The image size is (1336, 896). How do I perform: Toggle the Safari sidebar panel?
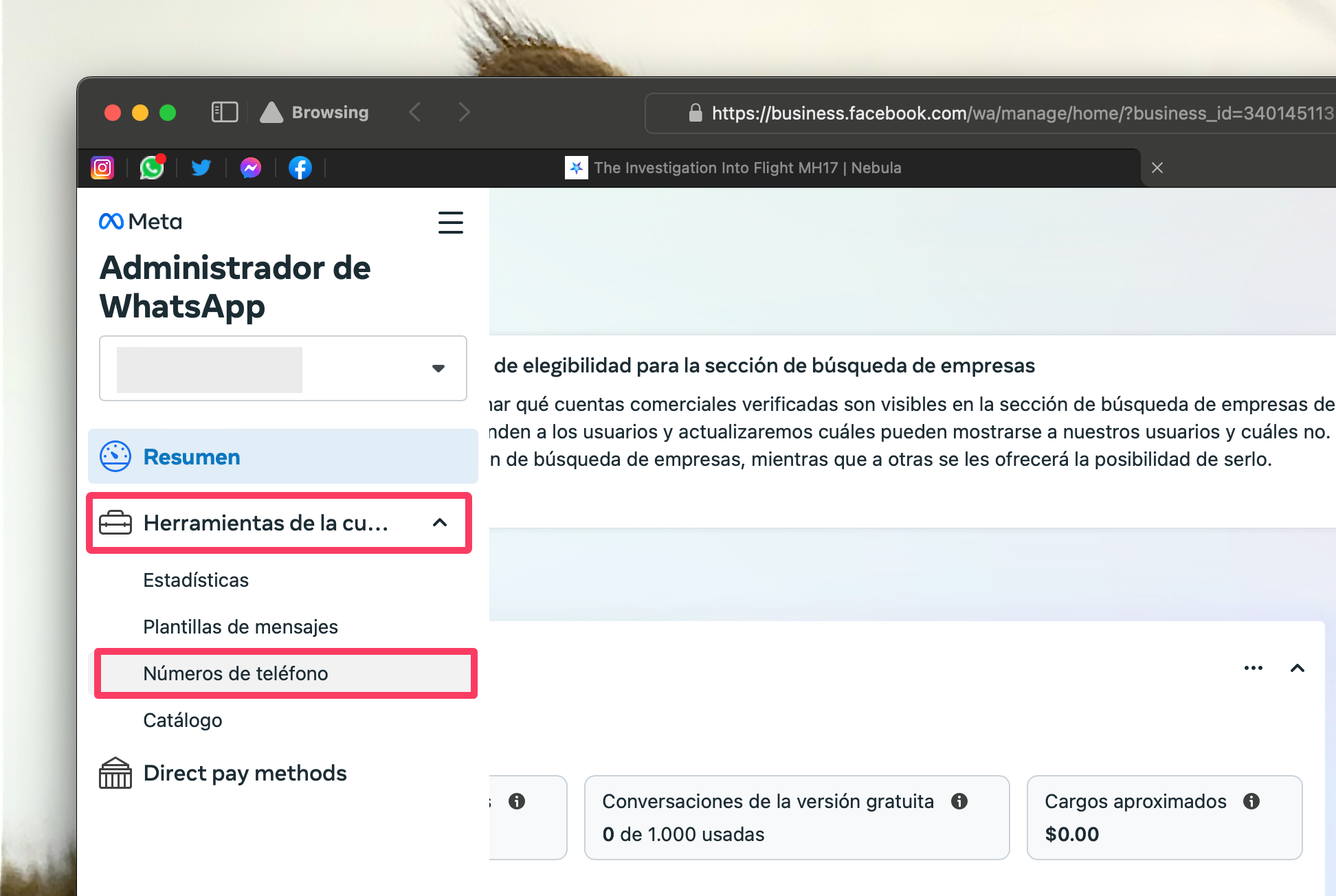(224, 111)
